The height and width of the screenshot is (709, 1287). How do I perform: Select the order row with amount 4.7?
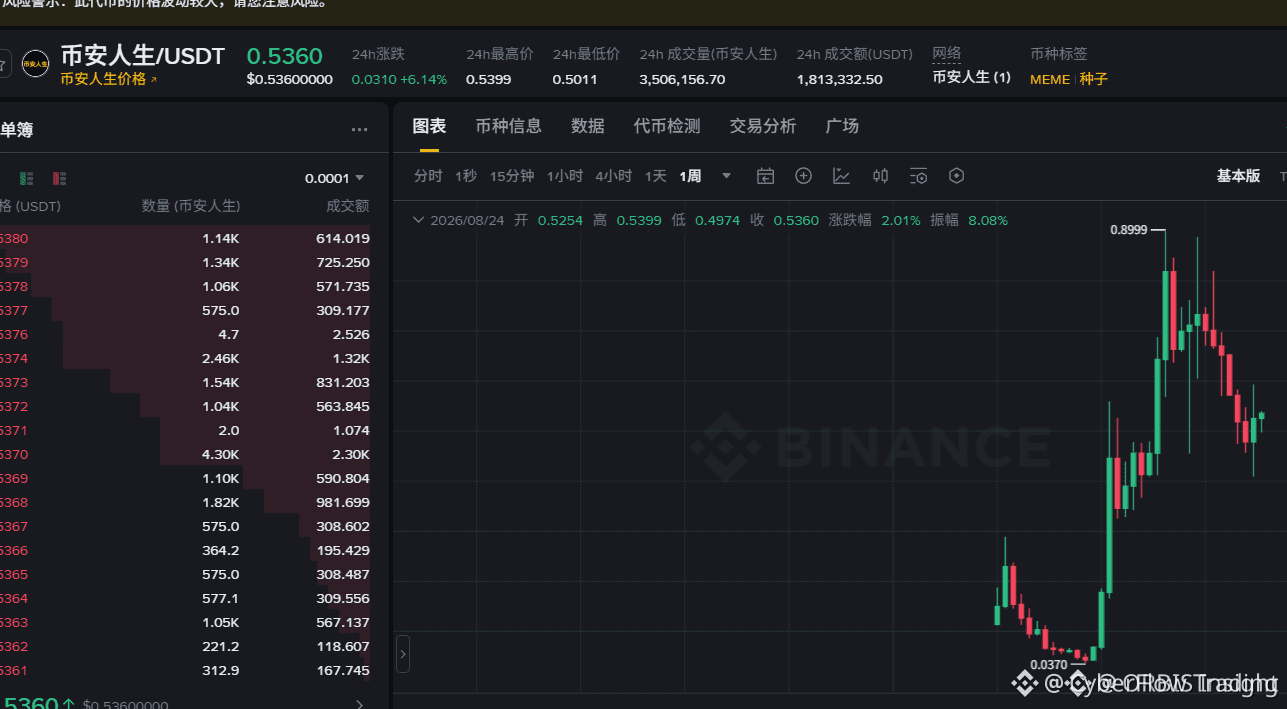click(x=185, y=334)
